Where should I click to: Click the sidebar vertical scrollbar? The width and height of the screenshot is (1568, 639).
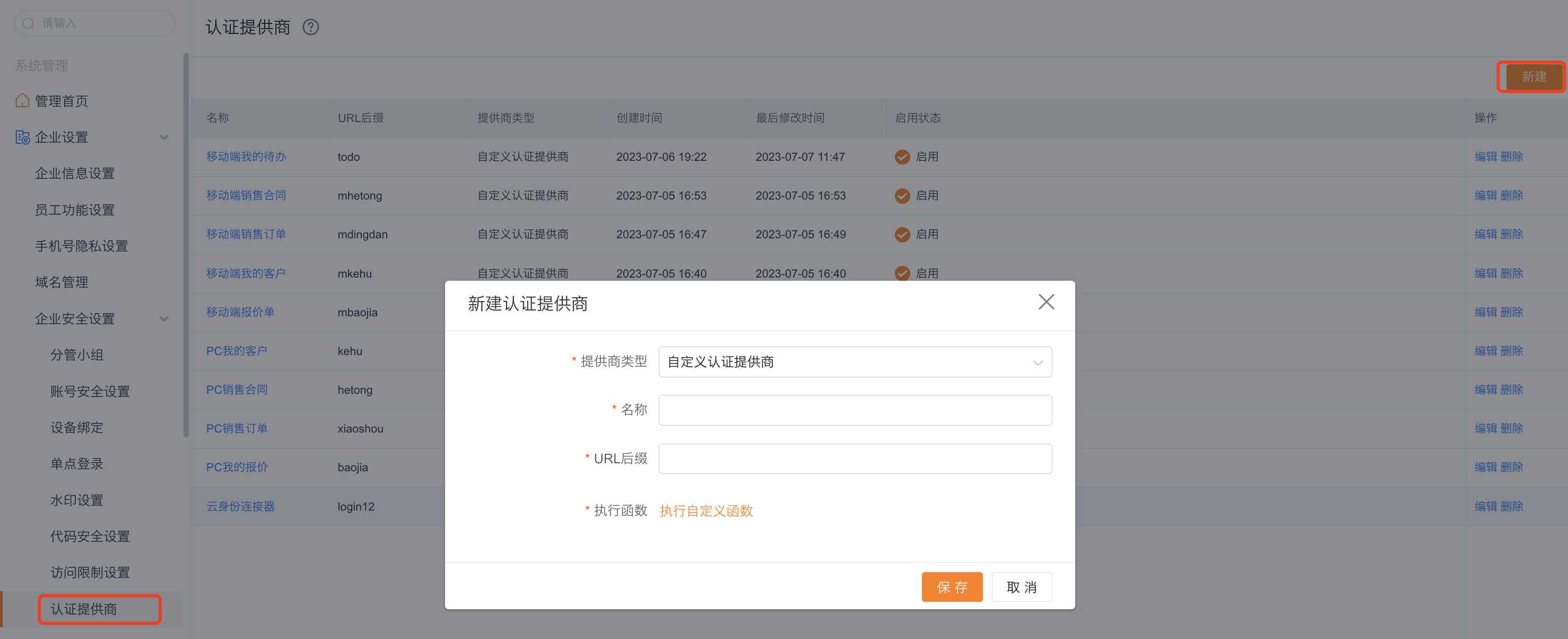[x=186, y=245]
